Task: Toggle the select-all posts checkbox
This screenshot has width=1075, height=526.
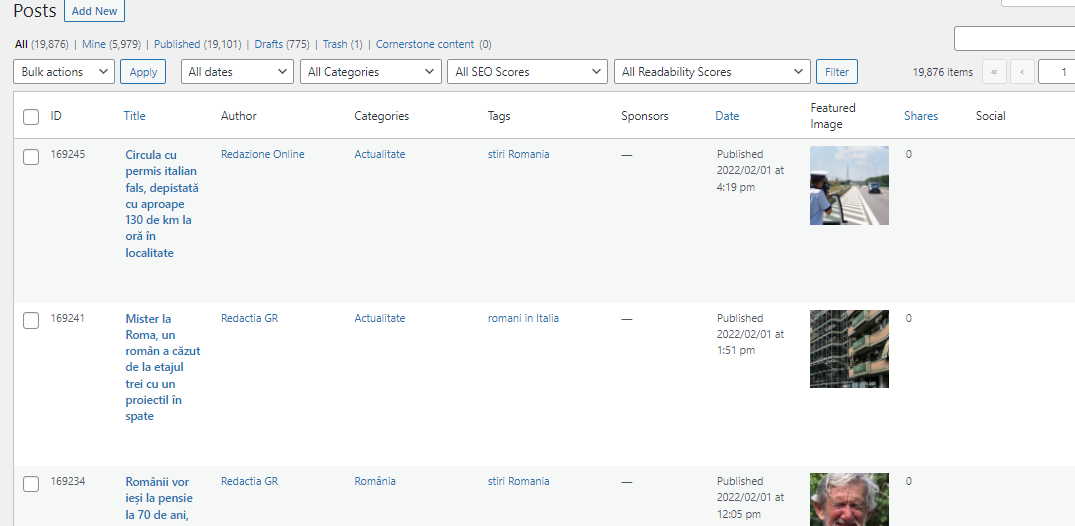Action: click(31, 117)
